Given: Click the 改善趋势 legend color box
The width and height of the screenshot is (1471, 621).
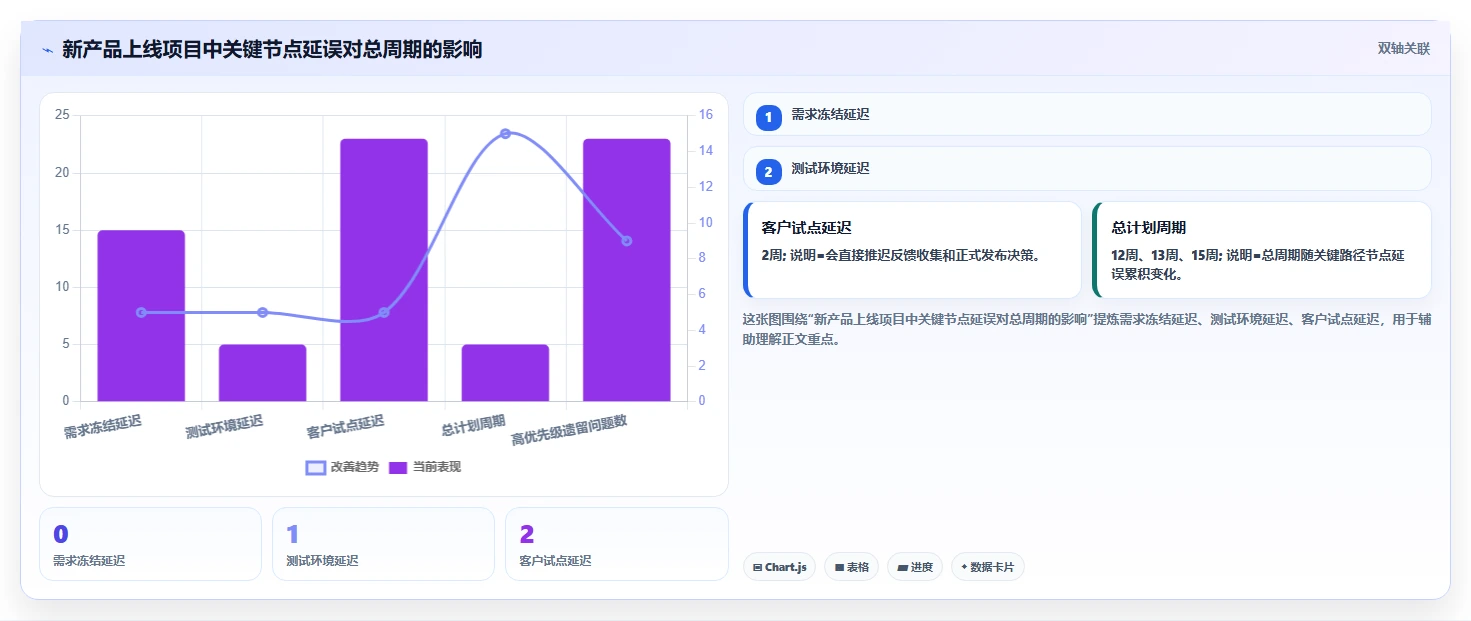Looking at the screenshot, I should (x=316, y=468).
